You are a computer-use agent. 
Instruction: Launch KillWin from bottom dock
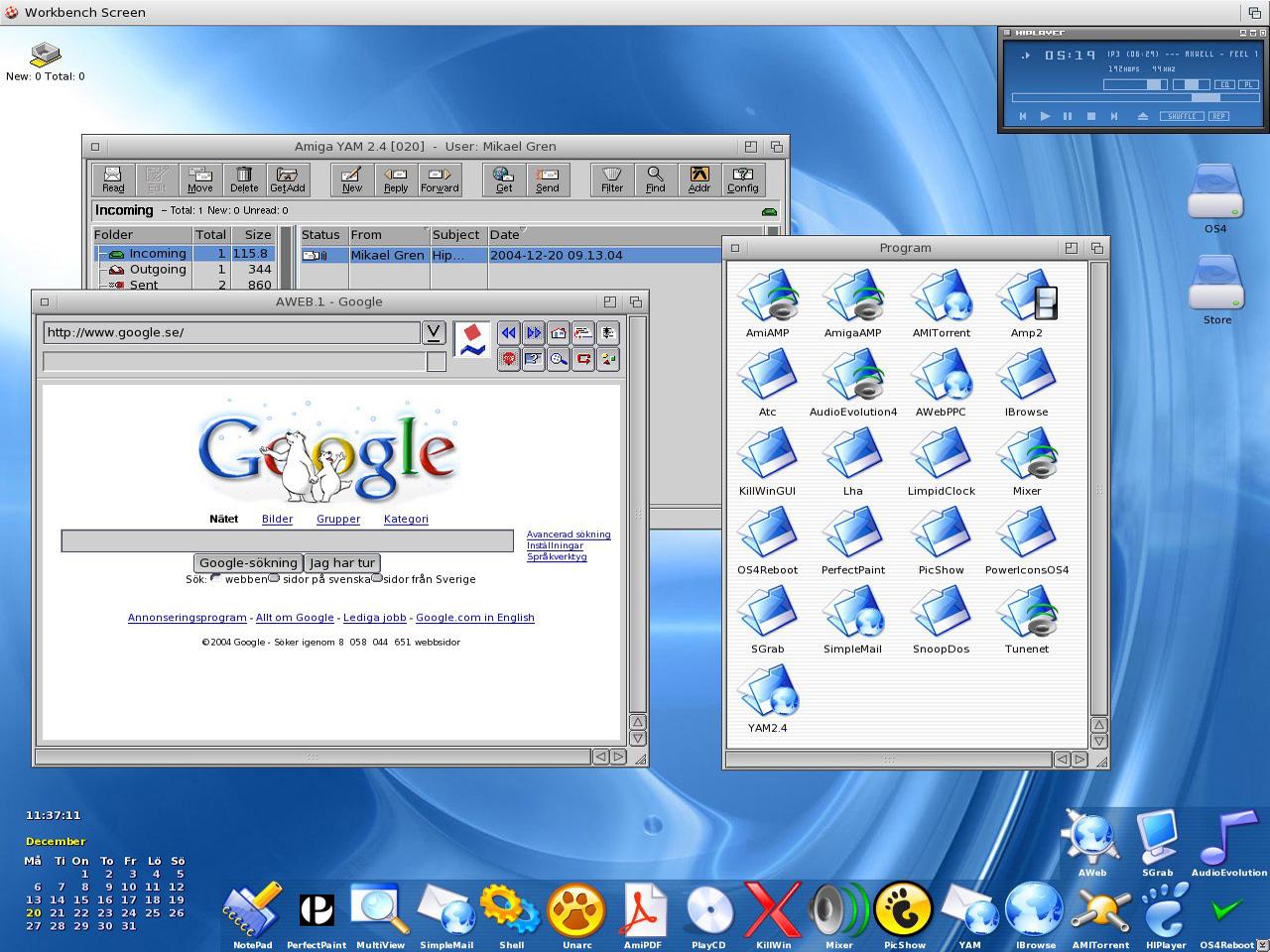point(773,916)
